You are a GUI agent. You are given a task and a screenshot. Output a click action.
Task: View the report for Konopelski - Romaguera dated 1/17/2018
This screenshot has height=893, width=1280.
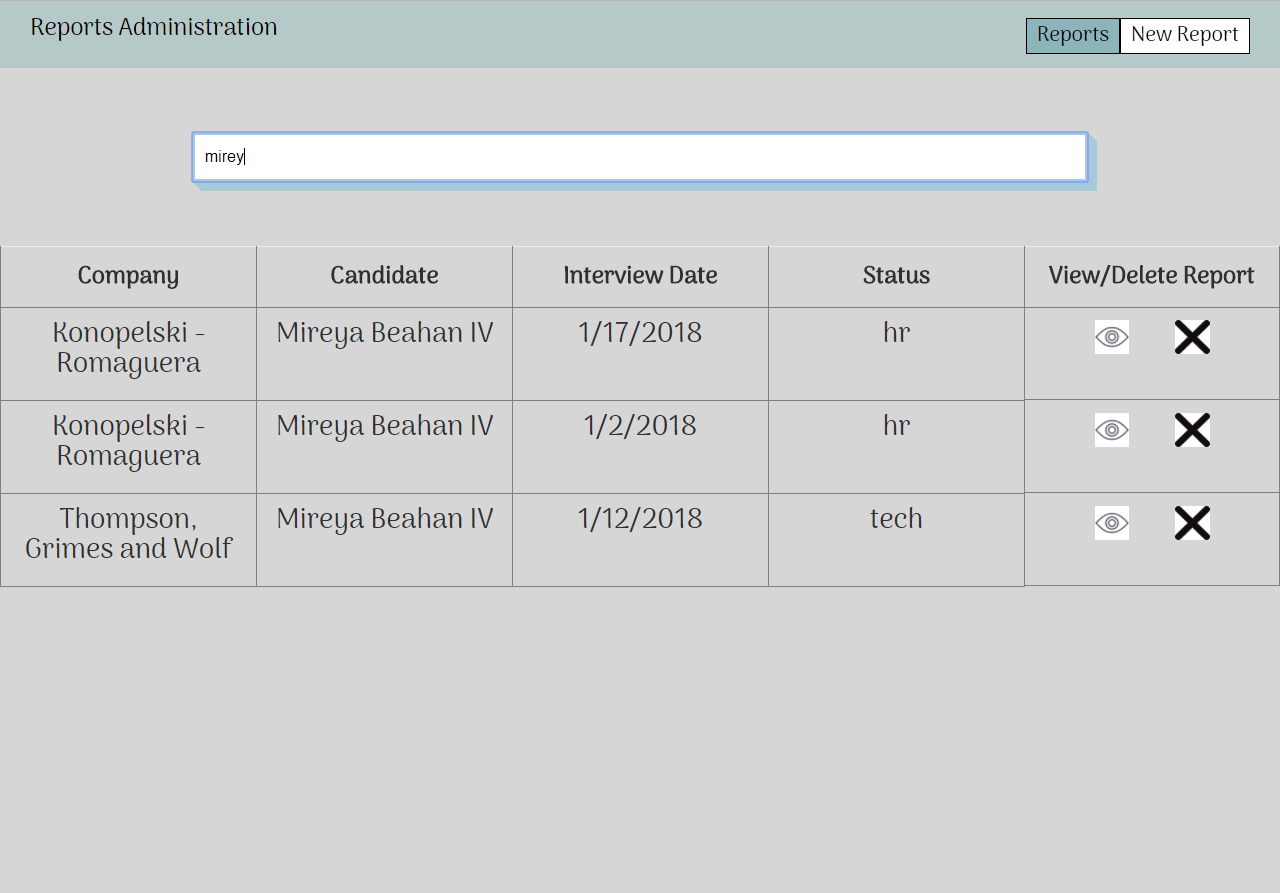(1111, 337)
